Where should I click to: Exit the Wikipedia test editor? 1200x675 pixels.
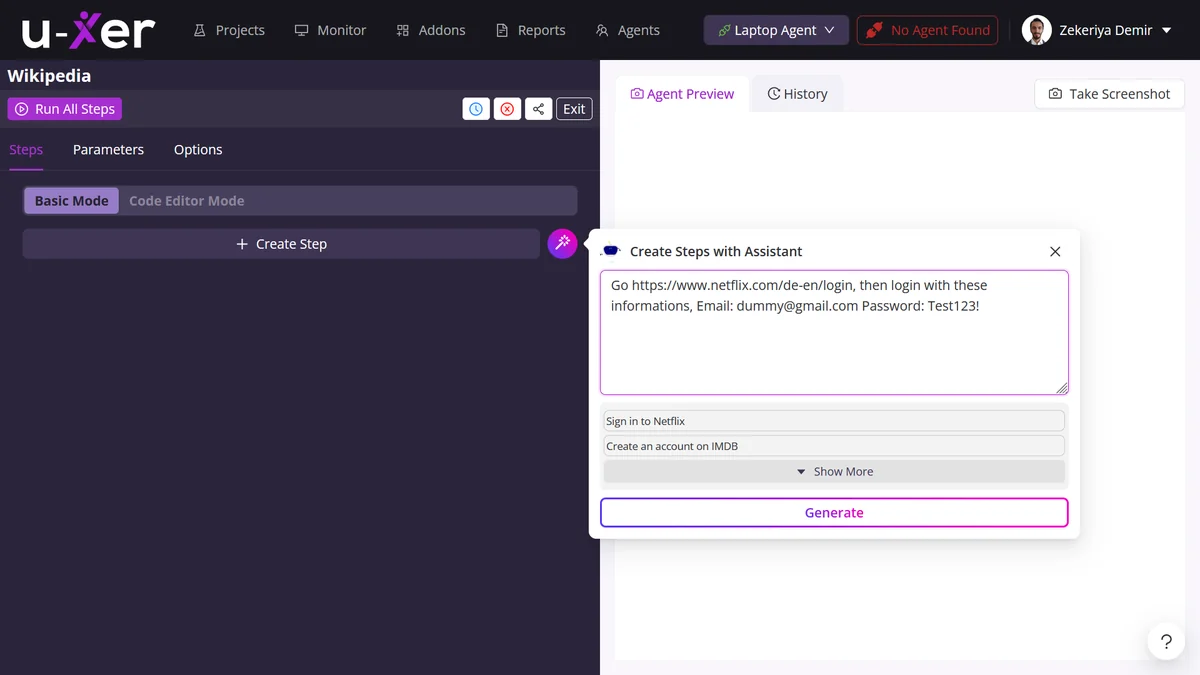point(574,109)
